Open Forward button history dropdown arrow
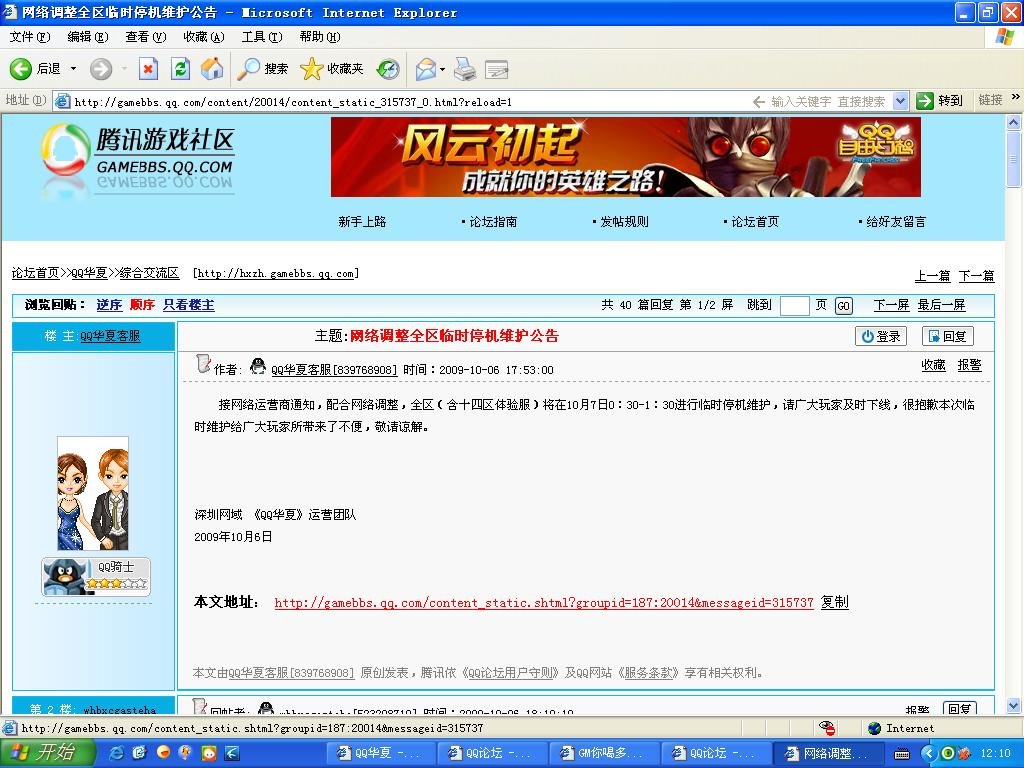The image size is (1024, 768). tap(124, 69)
